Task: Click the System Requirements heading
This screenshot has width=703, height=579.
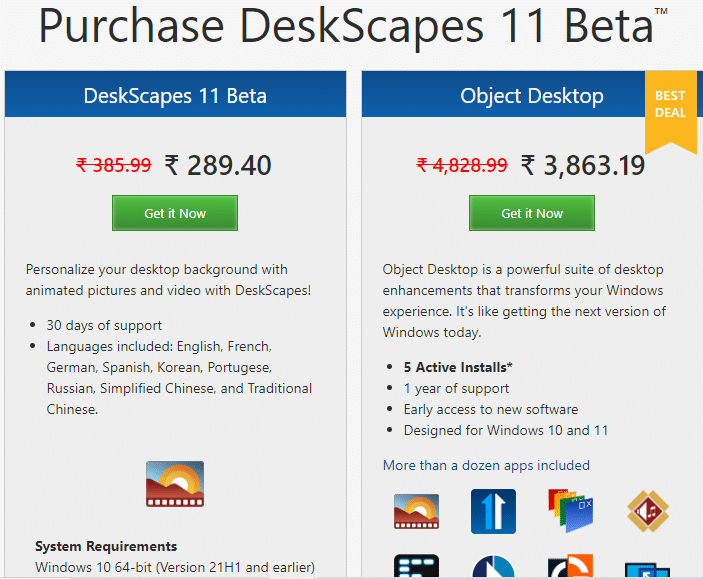Action: 106,546
